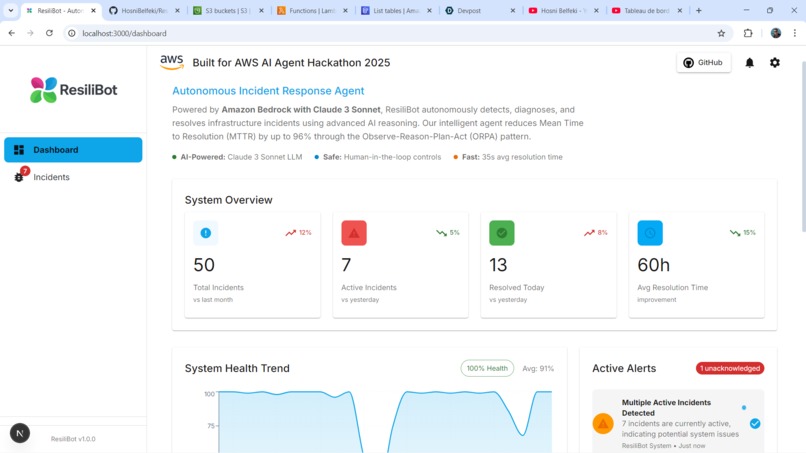This screenshot has width=806, height=453.
Task: Click the Autonomous Incident Response Agent heading
Action: pyautogui.click(x=268, y=91)
